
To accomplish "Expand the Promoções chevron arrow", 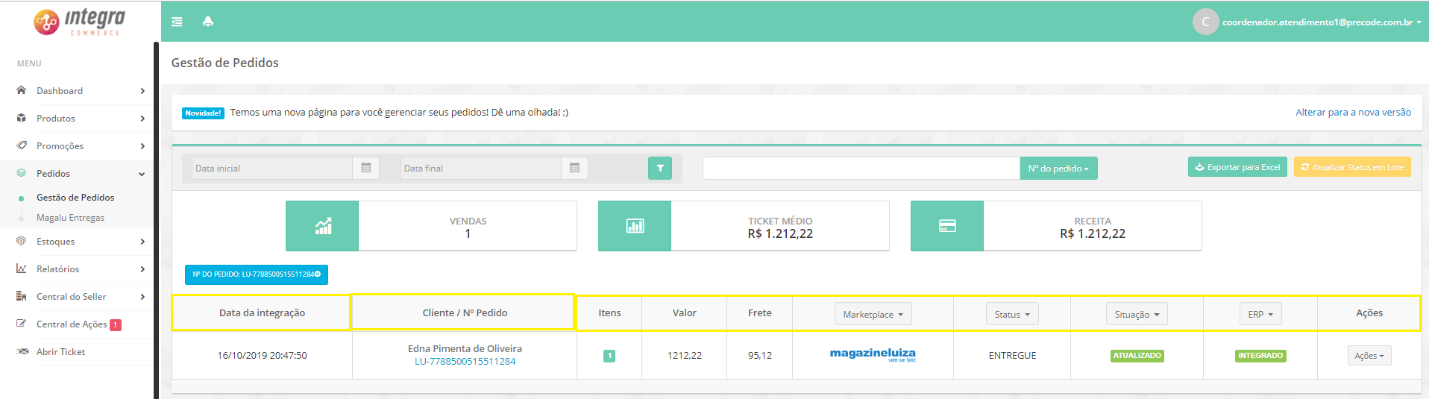I will pyautogui.click(x=143, y=146).
